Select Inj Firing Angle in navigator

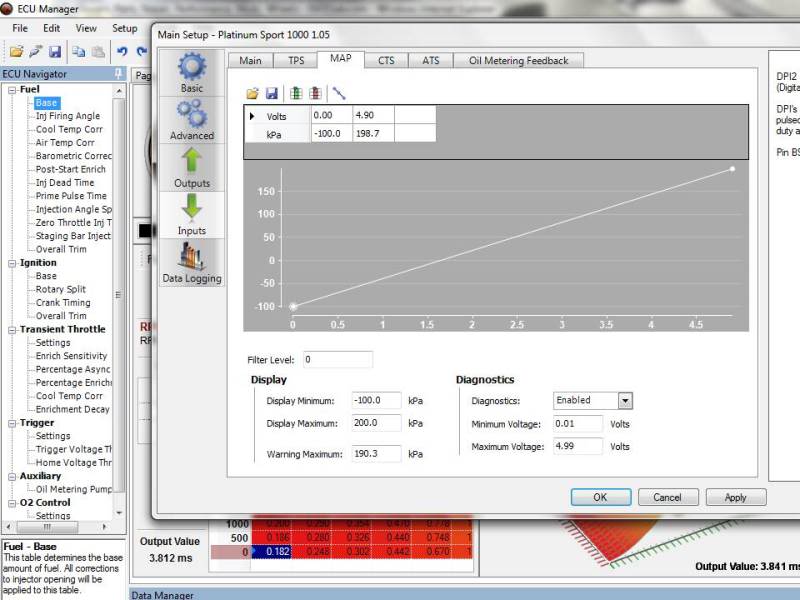tap(68, 116)
